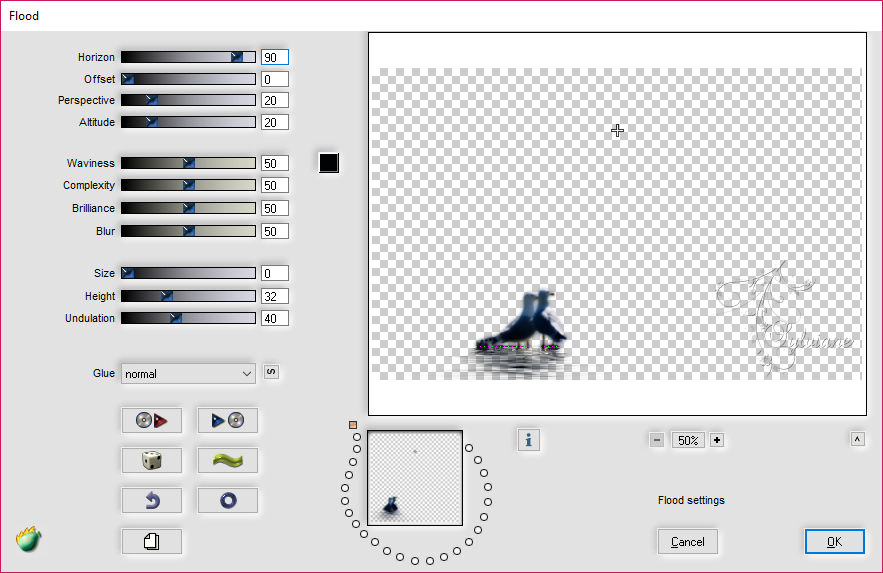Click the Flaming Pear logo icon

(x=28, y=539)
